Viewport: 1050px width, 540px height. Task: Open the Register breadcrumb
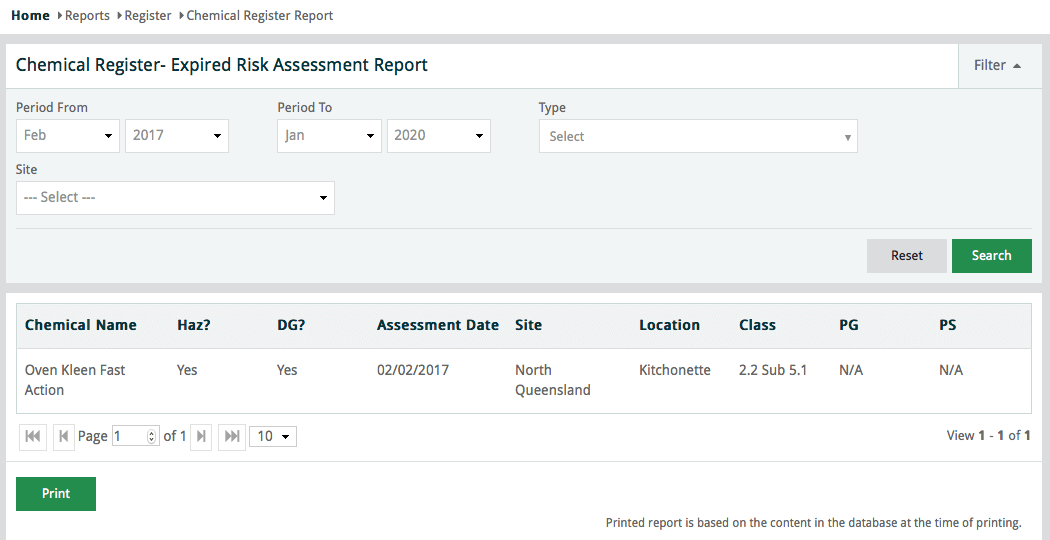148,16
